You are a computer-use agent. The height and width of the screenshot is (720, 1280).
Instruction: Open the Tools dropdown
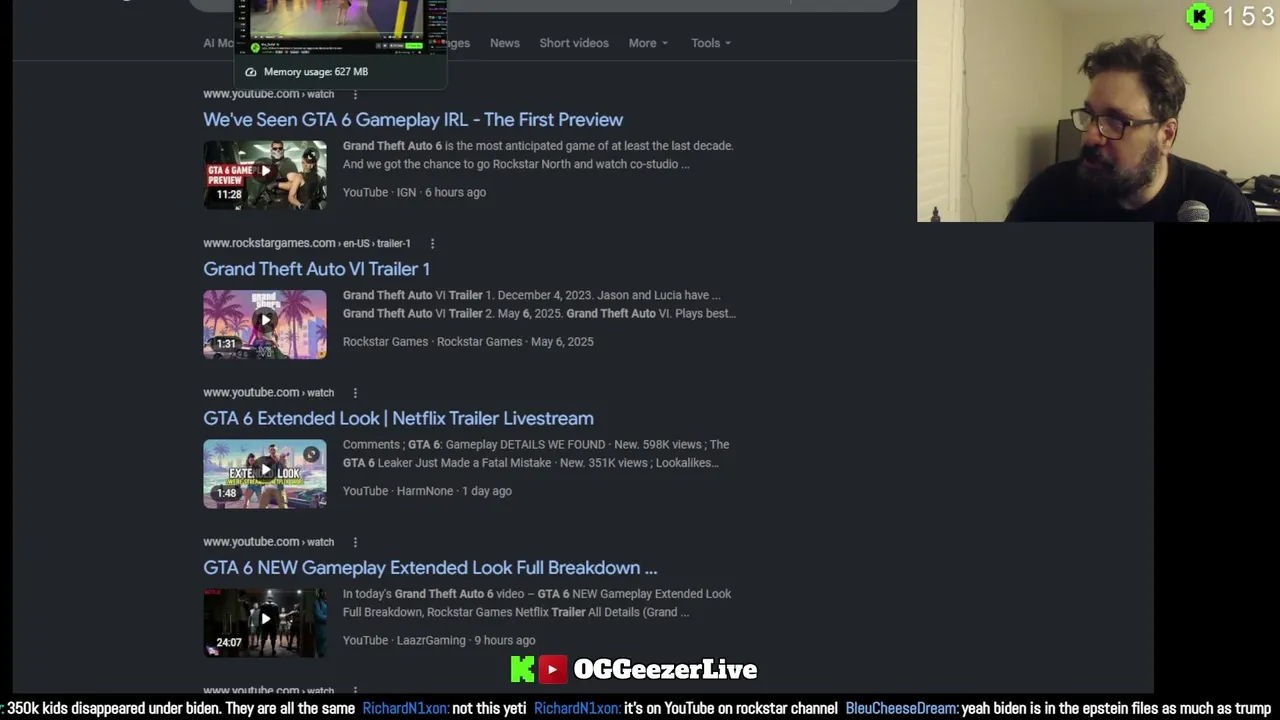(710, 43)
